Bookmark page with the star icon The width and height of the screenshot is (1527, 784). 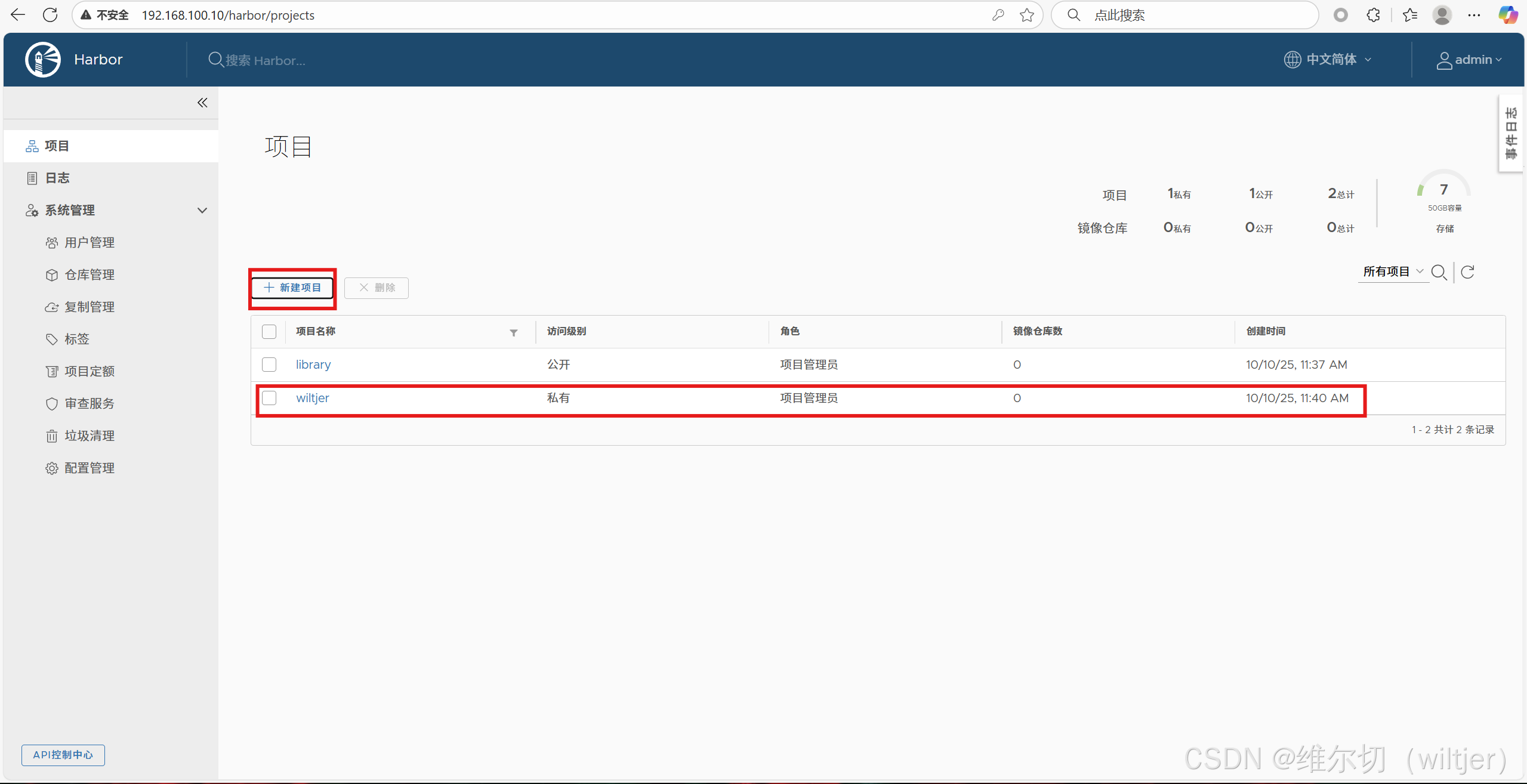point(1026,15)
